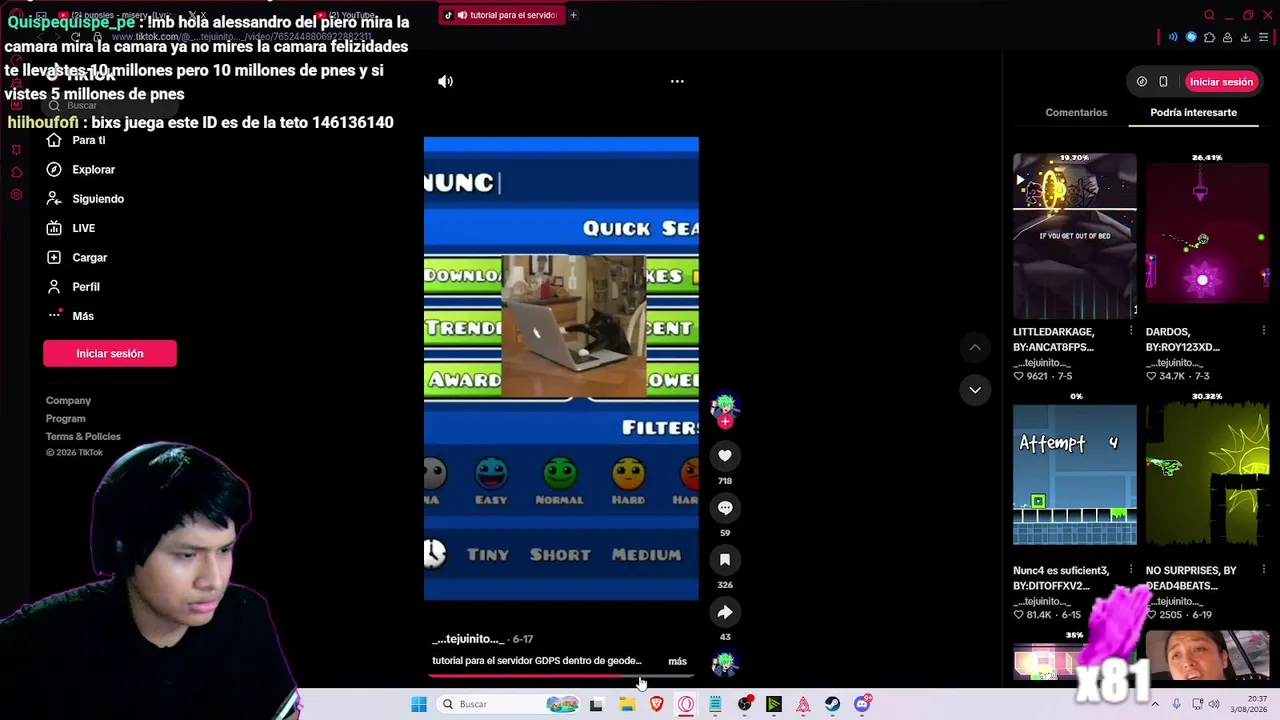Screen dimensions: 1280x720
Task: Open the browser downloads icon
Action: pyautogui.click(x=1245, y=38)
